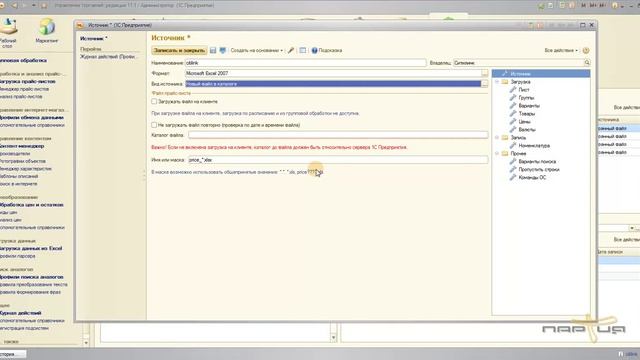Open Анализ цен link
Image resolution: width=640 pixels, height=360 pixels.
click(11, 220)
